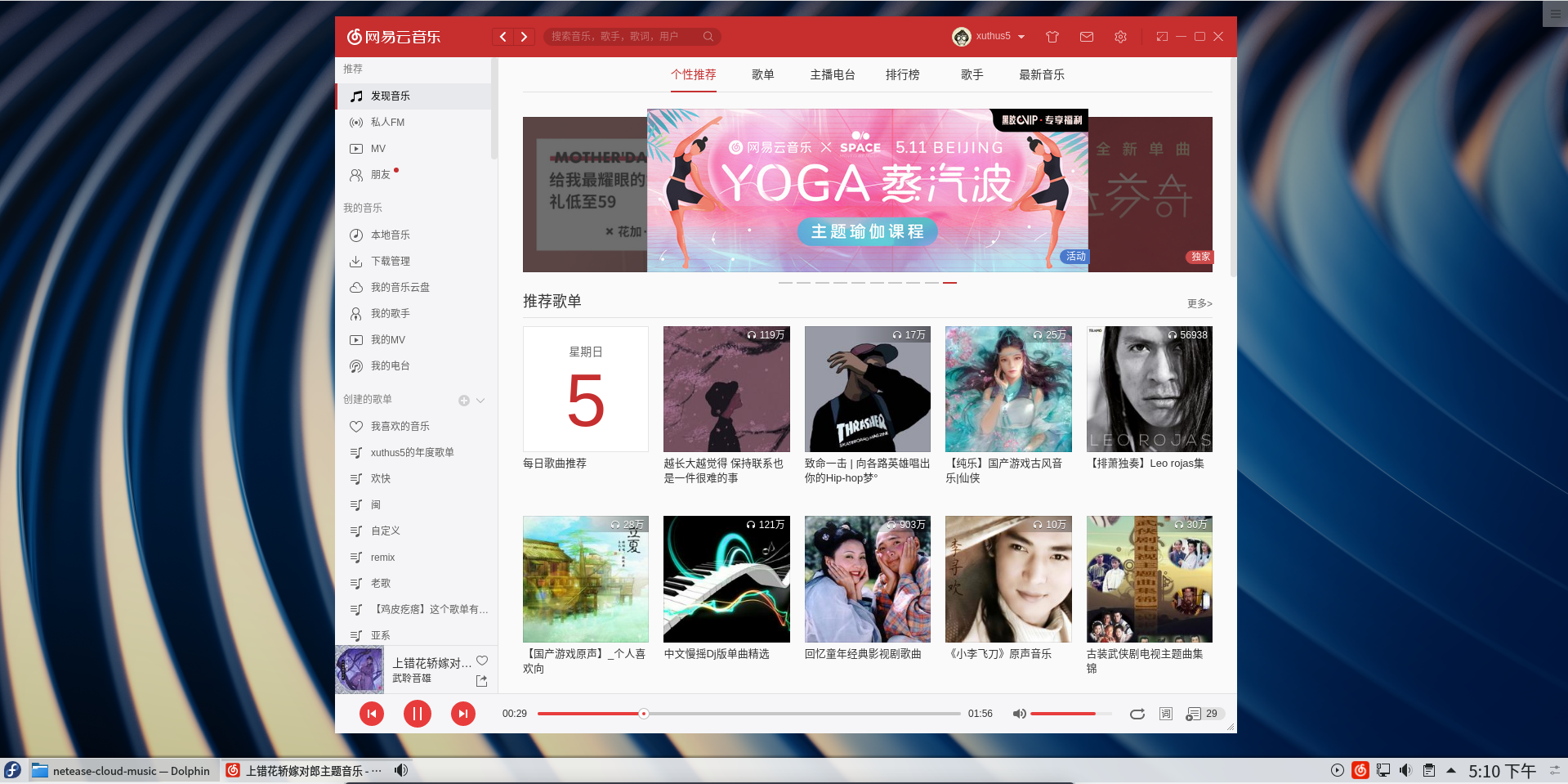Click the magnifier search icon
The width and height of the screenshot is (1568, 784).
tap(708, 37)
